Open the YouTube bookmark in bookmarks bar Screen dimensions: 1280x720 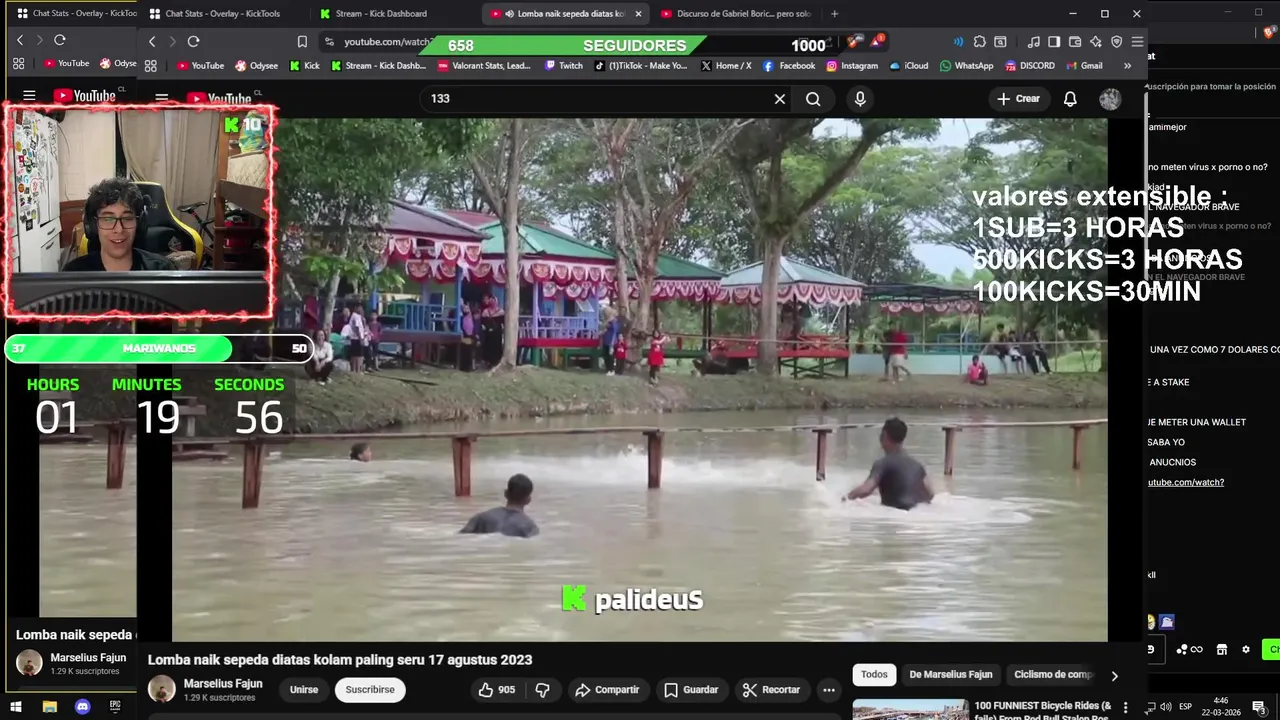tap(200, 66)
